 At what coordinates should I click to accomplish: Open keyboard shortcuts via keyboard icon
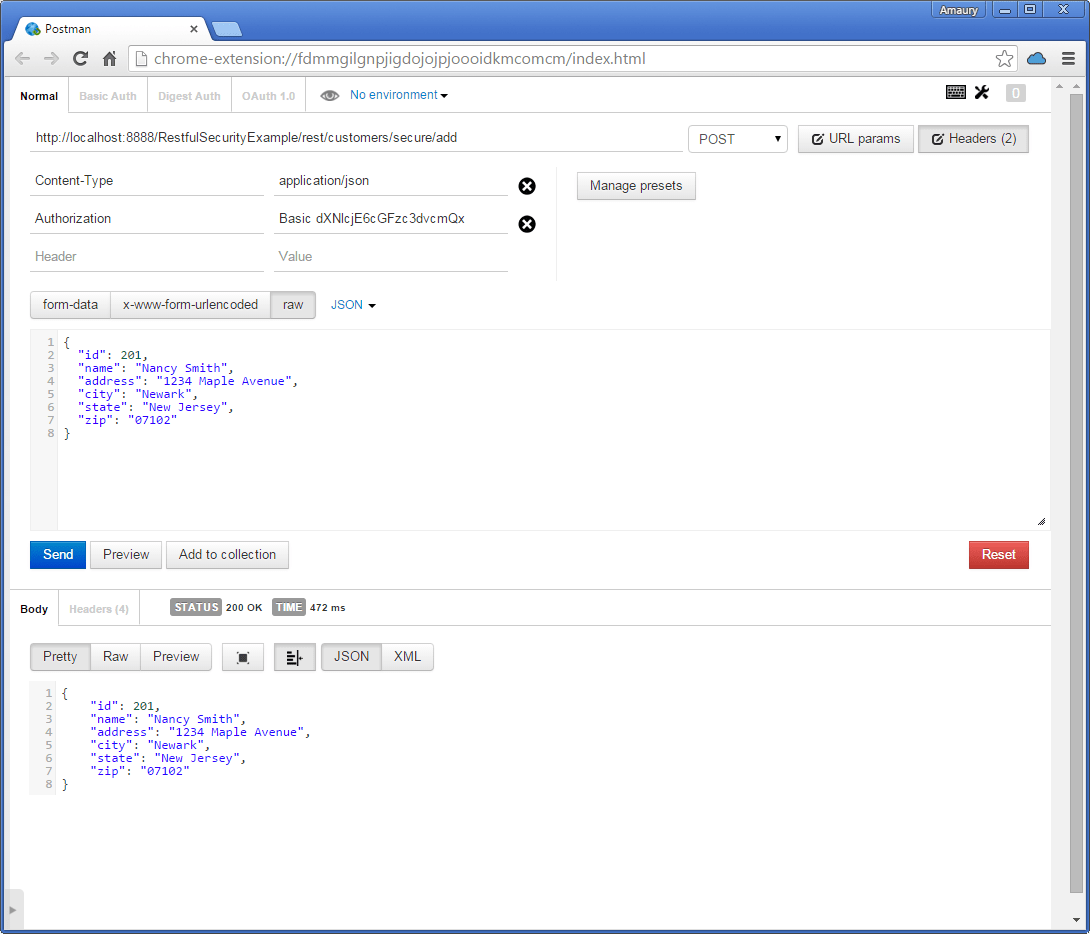956,92
